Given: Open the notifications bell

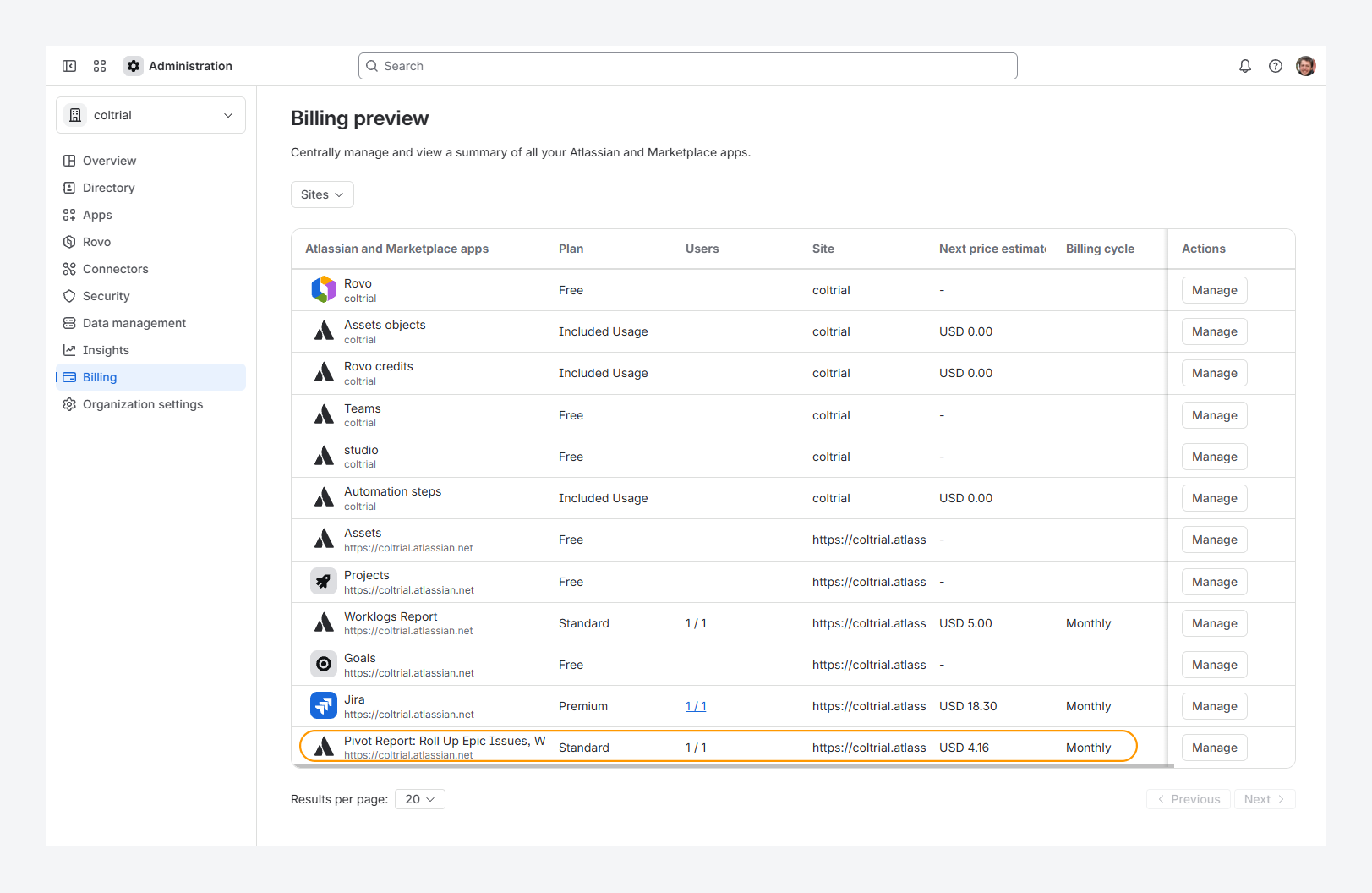Looking at the screenshot, I should coord(1245,66).
